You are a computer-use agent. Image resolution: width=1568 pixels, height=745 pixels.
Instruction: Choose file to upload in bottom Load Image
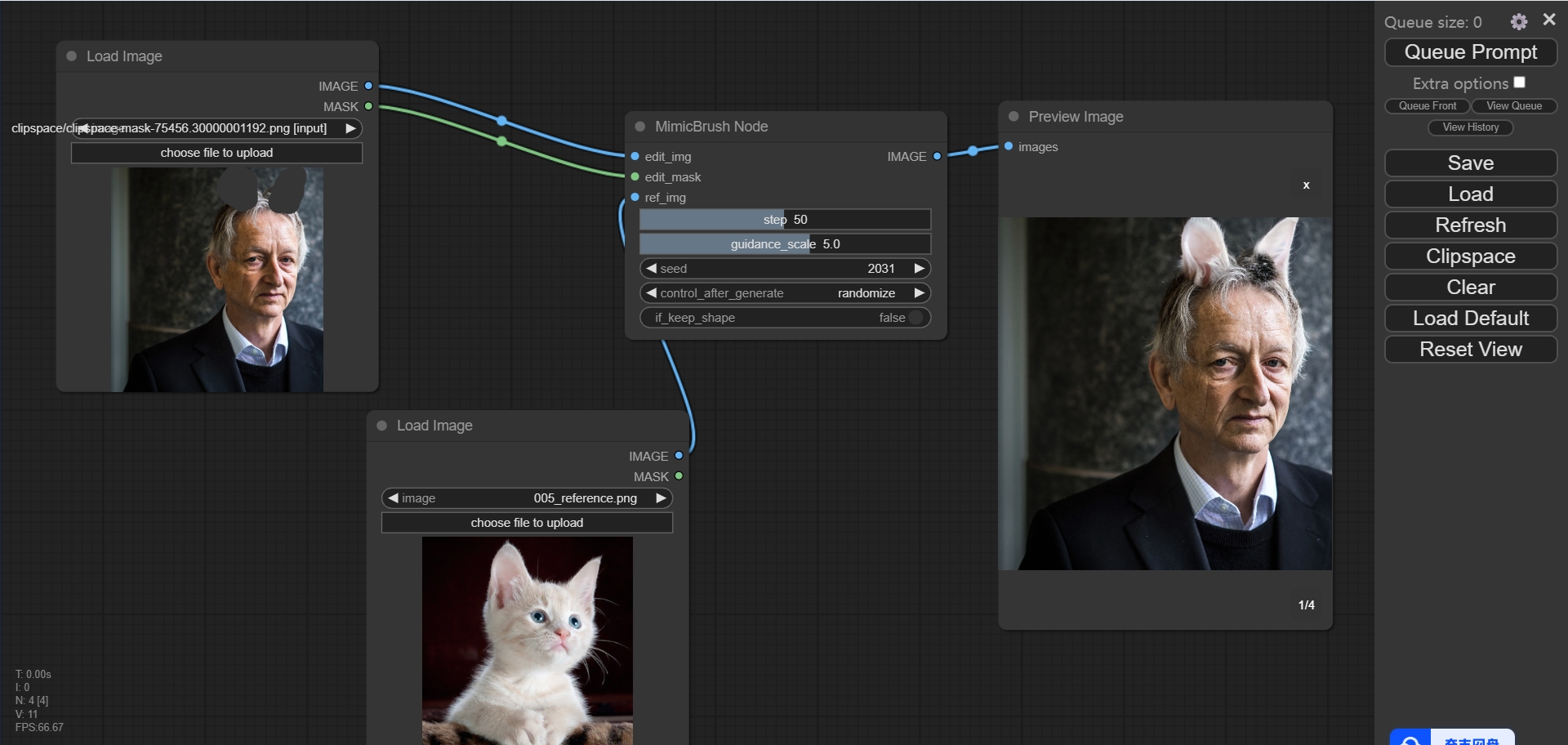[x=527, y=523]
